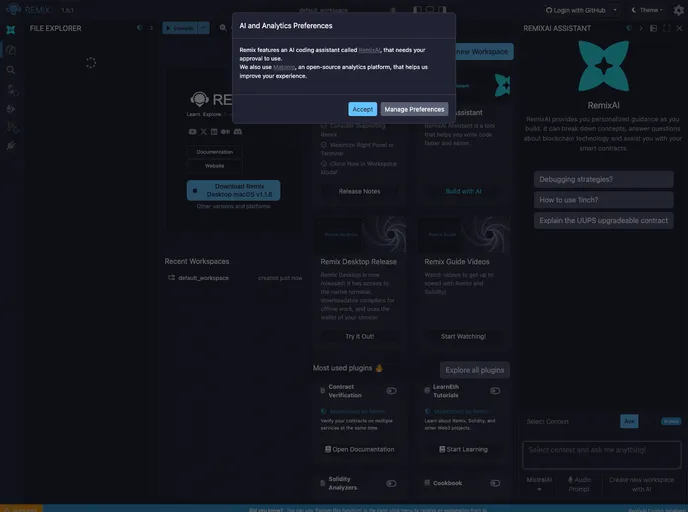The height and width of the screenshot is (512, 688).
Task: Expand the Login with GitHub dropdown arrow
Action: coord(615,10)
